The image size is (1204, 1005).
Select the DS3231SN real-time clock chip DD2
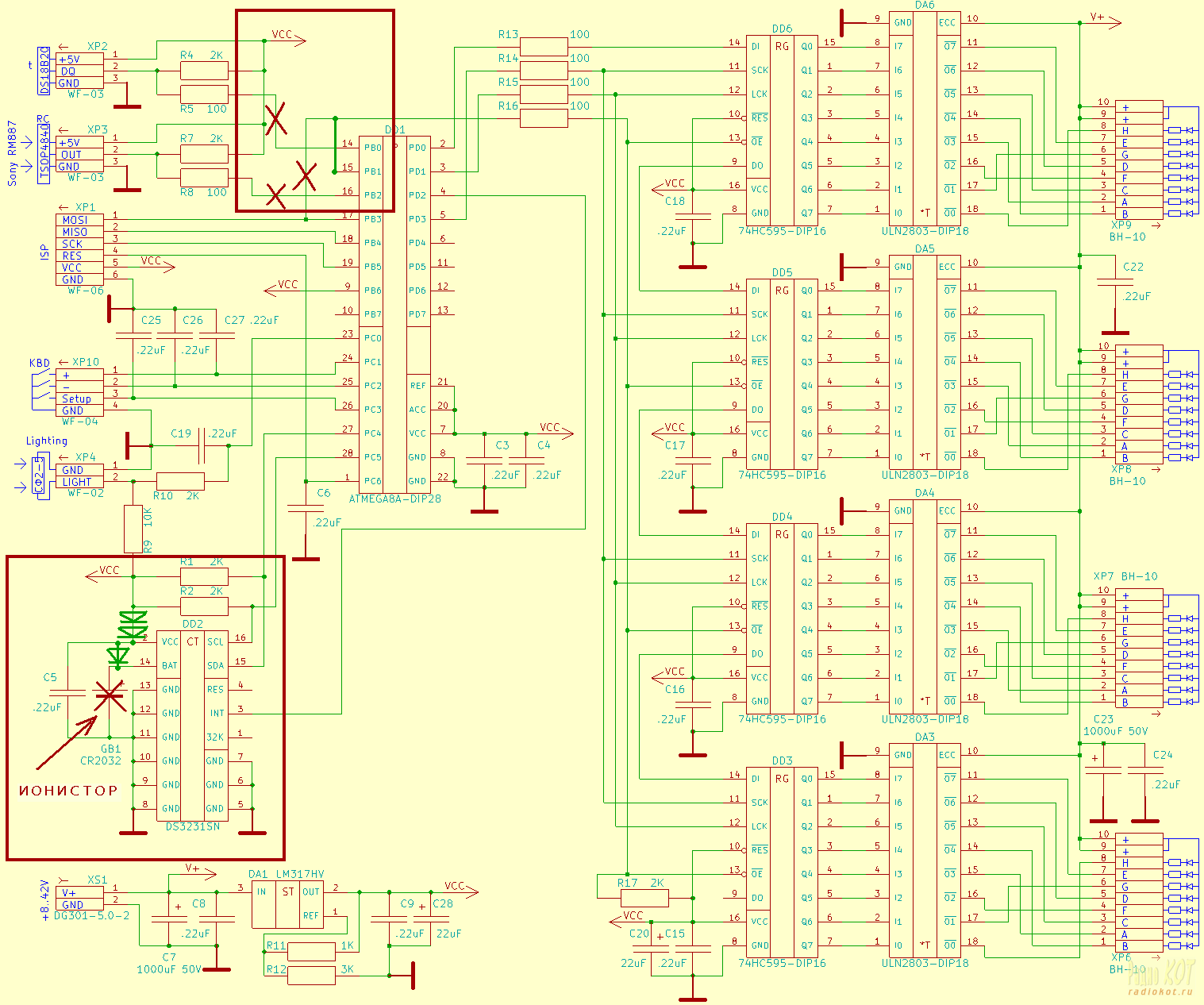193,725
